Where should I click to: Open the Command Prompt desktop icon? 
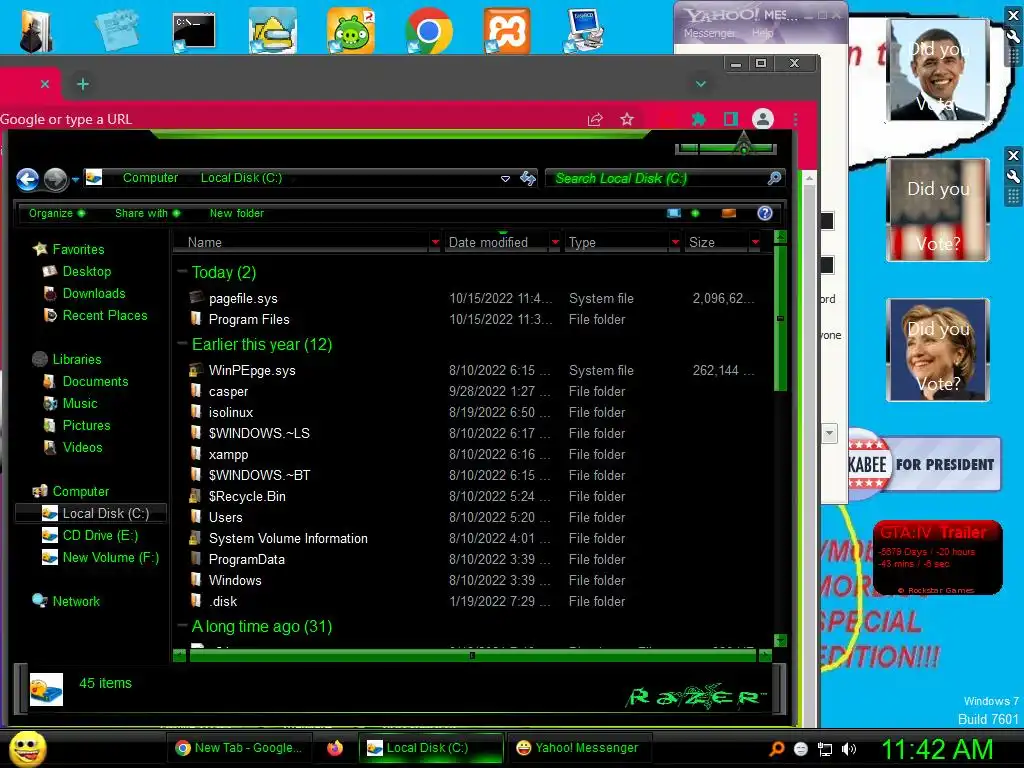tap(194, 31)
